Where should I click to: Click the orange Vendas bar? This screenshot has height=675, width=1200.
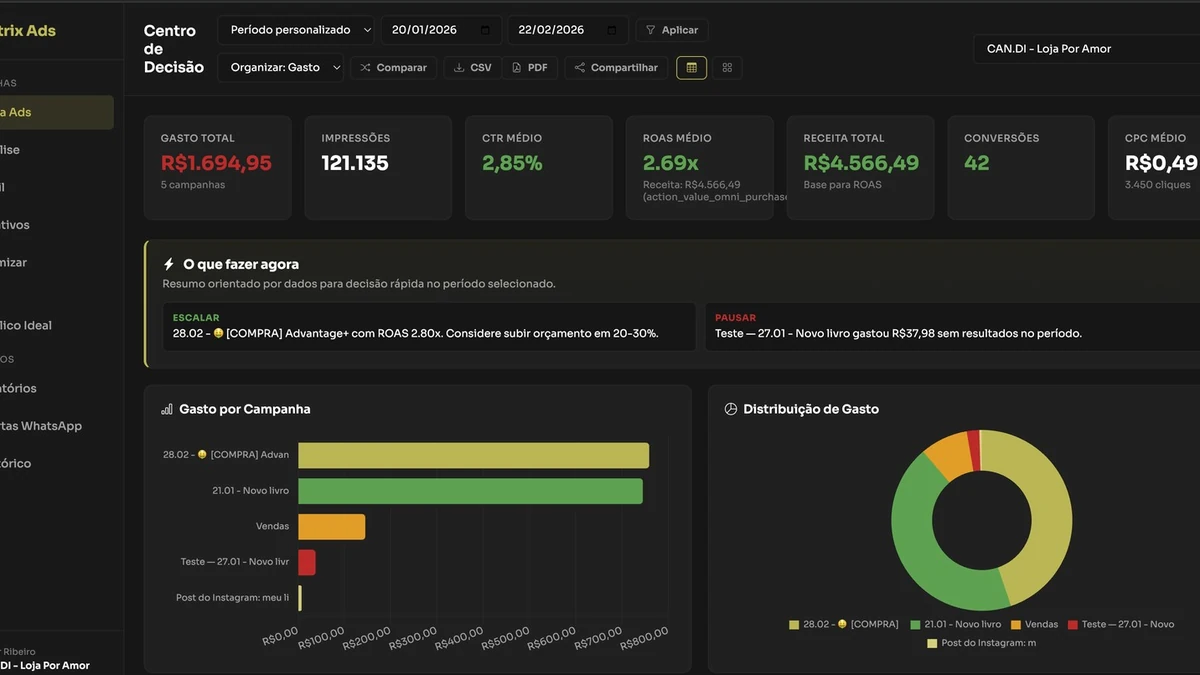[x=331, y=527]
